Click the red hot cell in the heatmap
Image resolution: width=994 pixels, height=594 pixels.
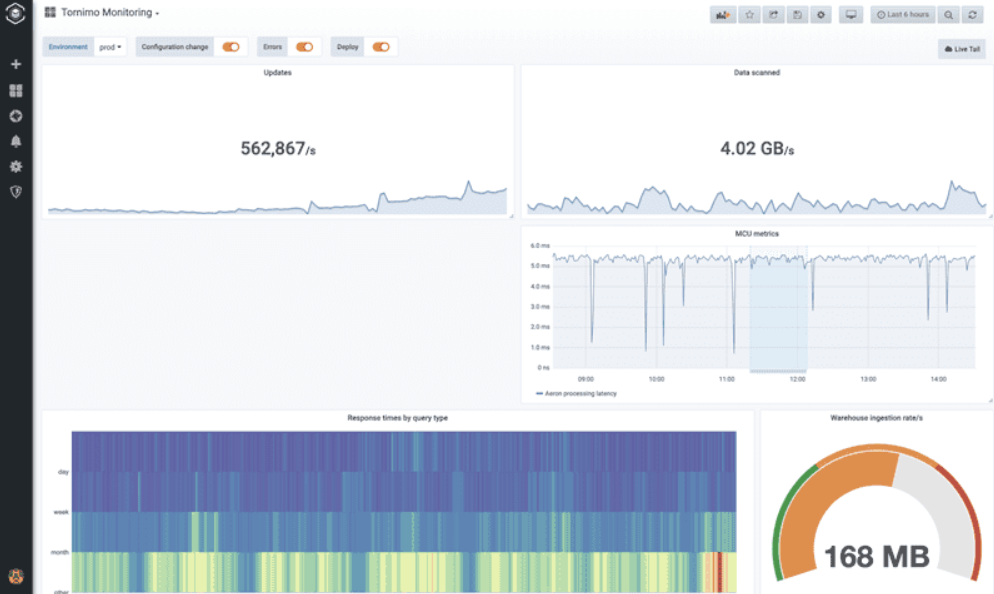point(719,572)
